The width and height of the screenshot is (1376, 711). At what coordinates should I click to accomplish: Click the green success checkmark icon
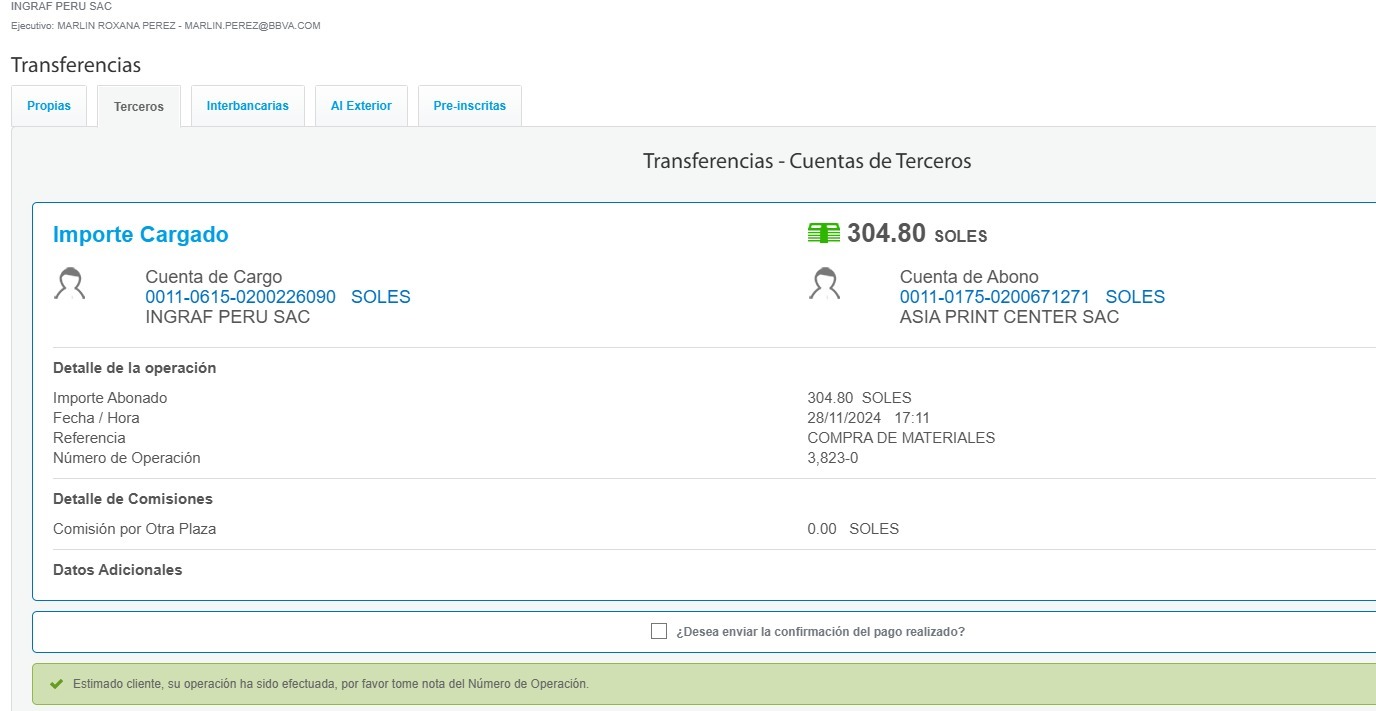point(56,684)
